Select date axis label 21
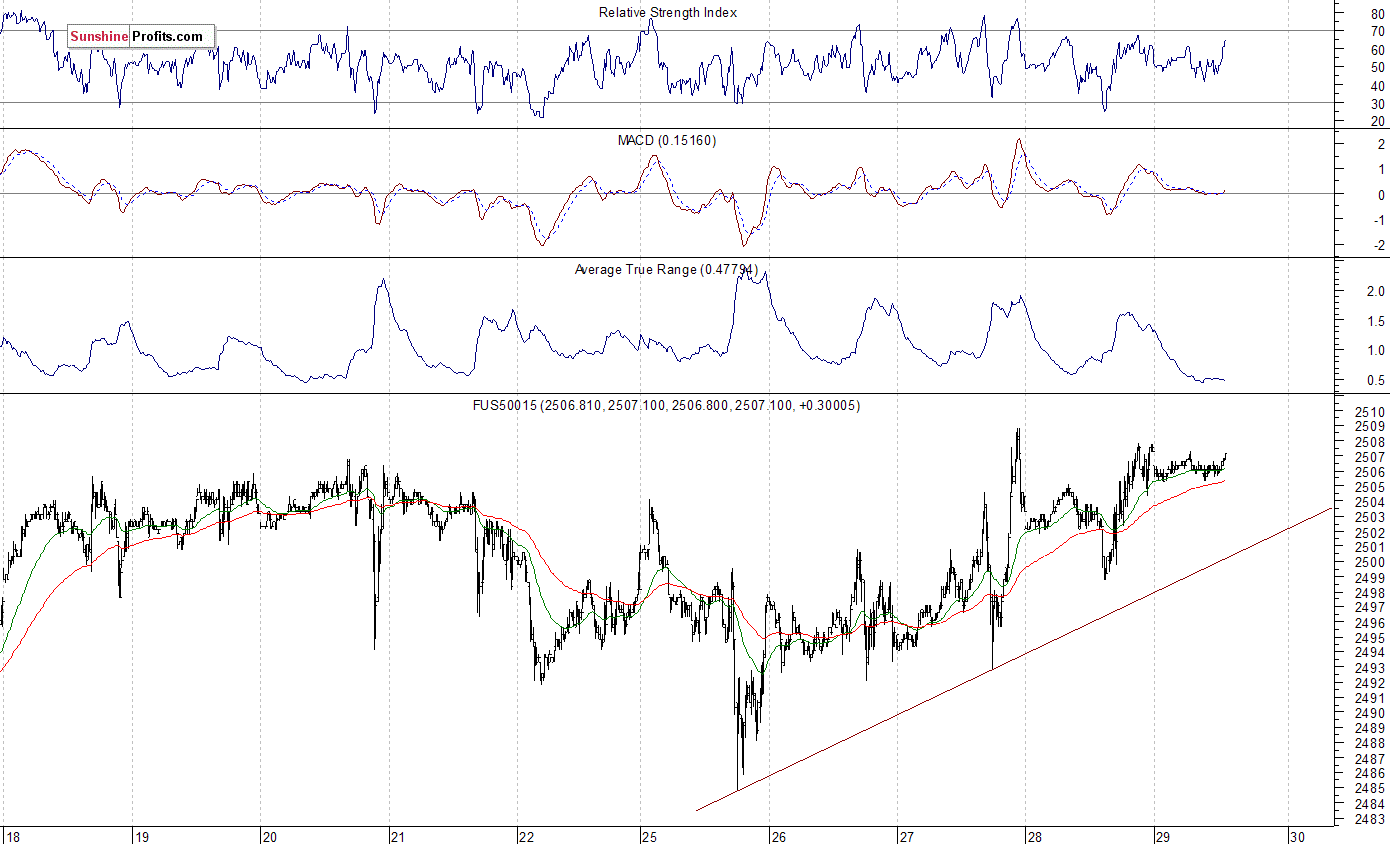This screenshot has height=844, width=1390. tap(398, 835)
